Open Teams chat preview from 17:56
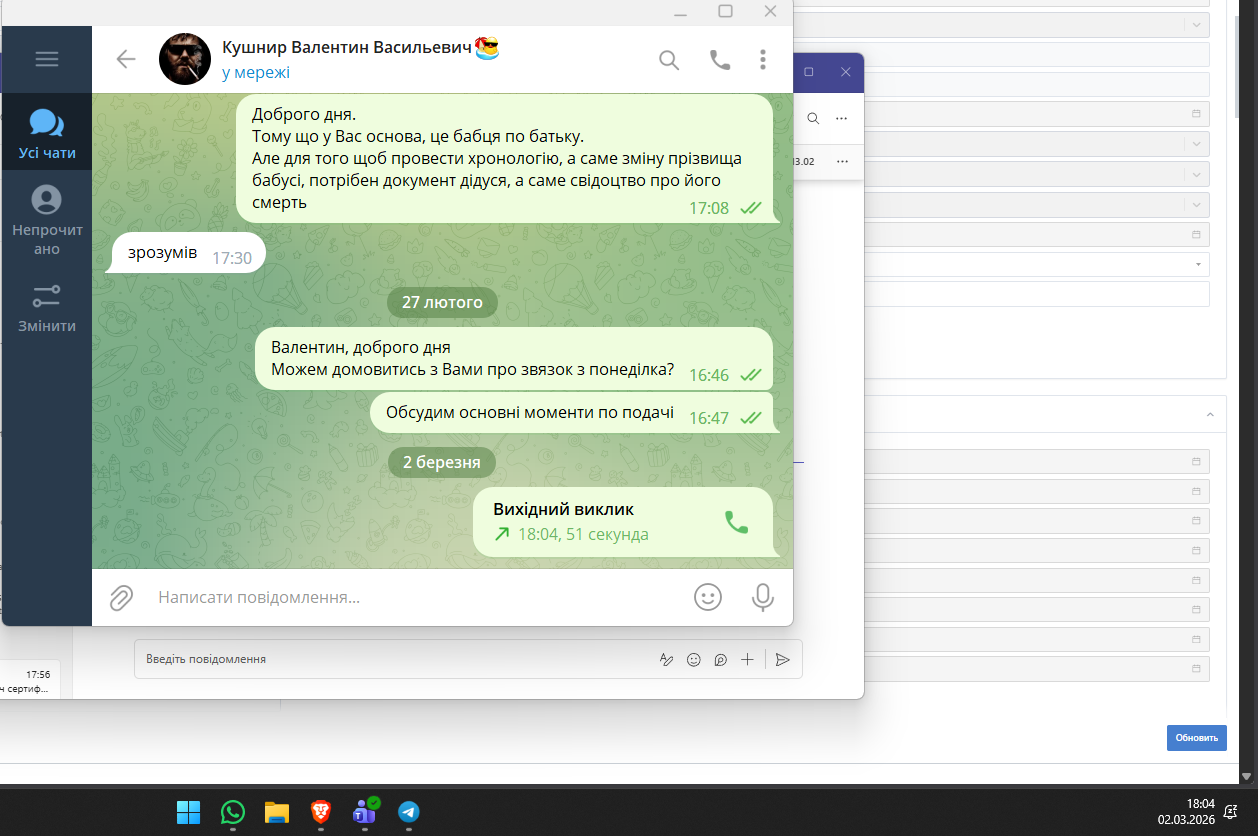The width and height of the screenshot is (1258, 836). click(x=30, y=680)
